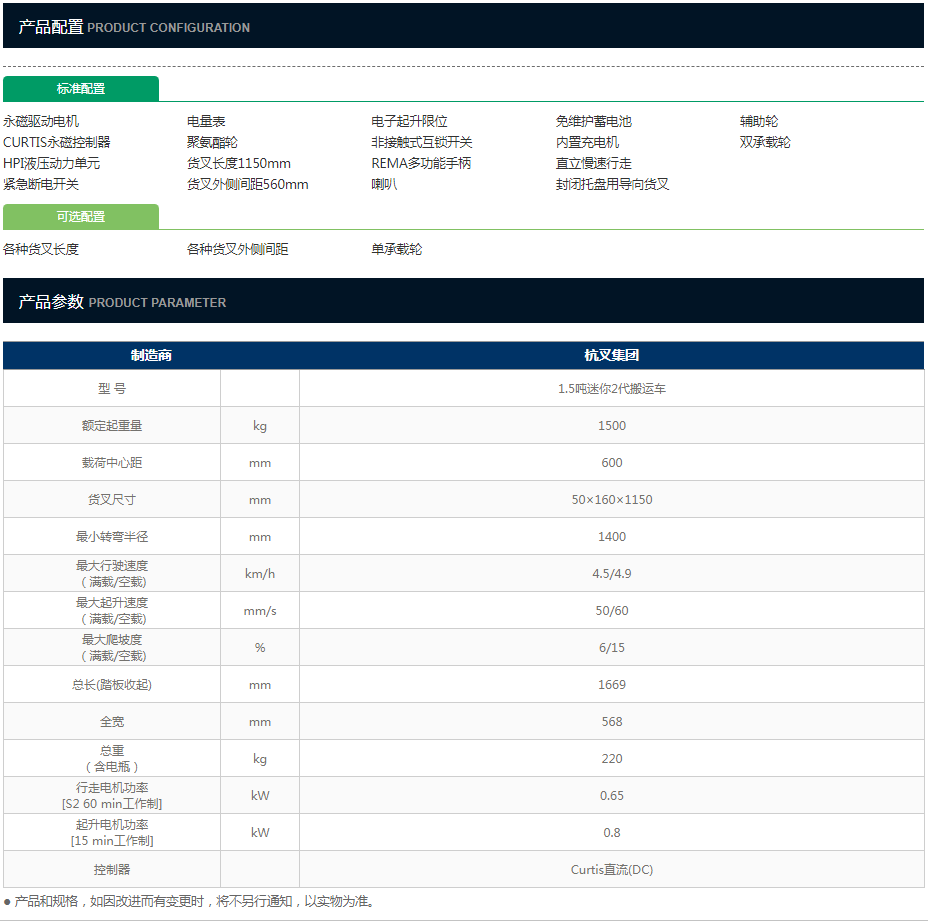Select the 可选配置 tab
This screenshot has width=928, height=921.
pyautogui.click(x=80, y=217)
